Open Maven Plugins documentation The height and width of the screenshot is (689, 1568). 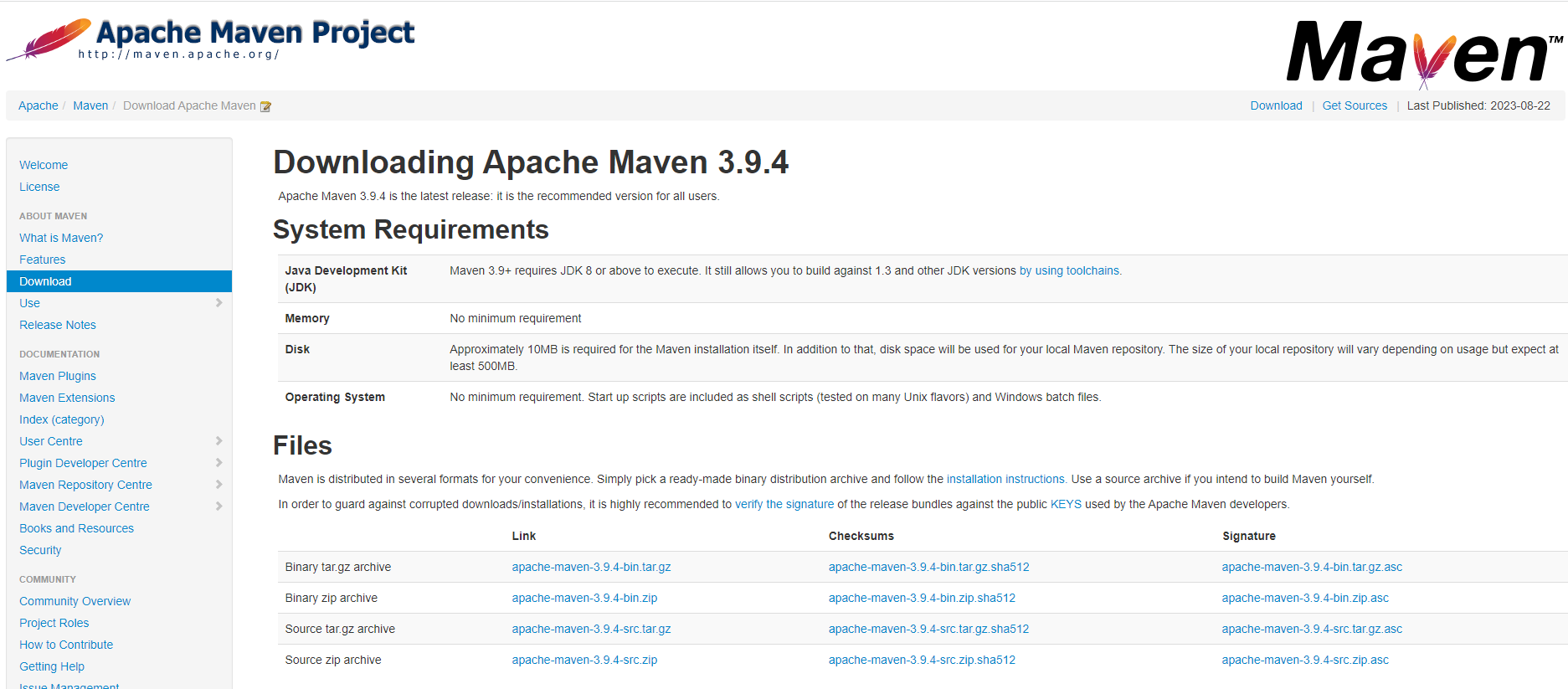(x=58, y=376)
